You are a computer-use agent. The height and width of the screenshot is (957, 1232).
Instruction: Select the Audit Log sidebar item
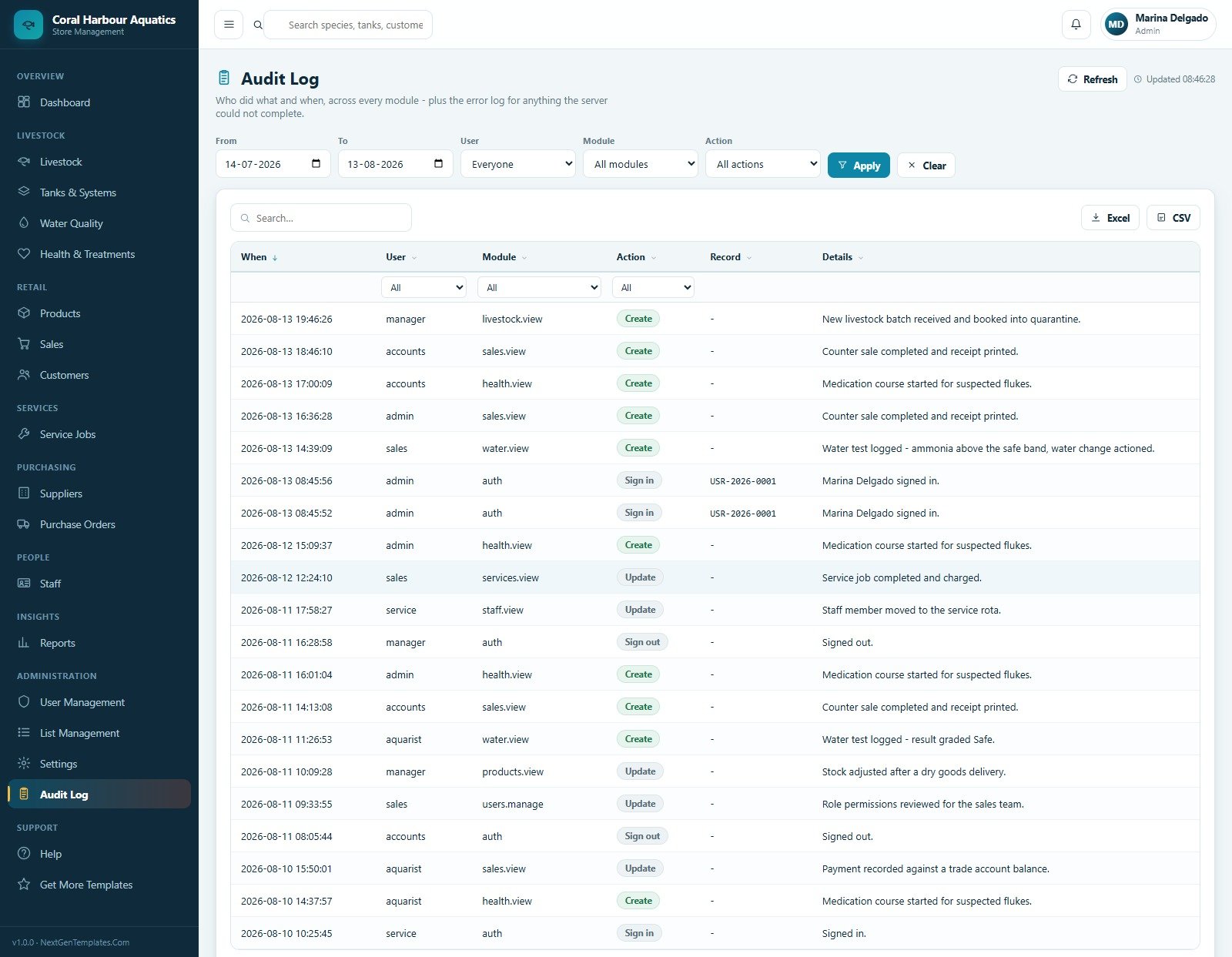point(99,795)
